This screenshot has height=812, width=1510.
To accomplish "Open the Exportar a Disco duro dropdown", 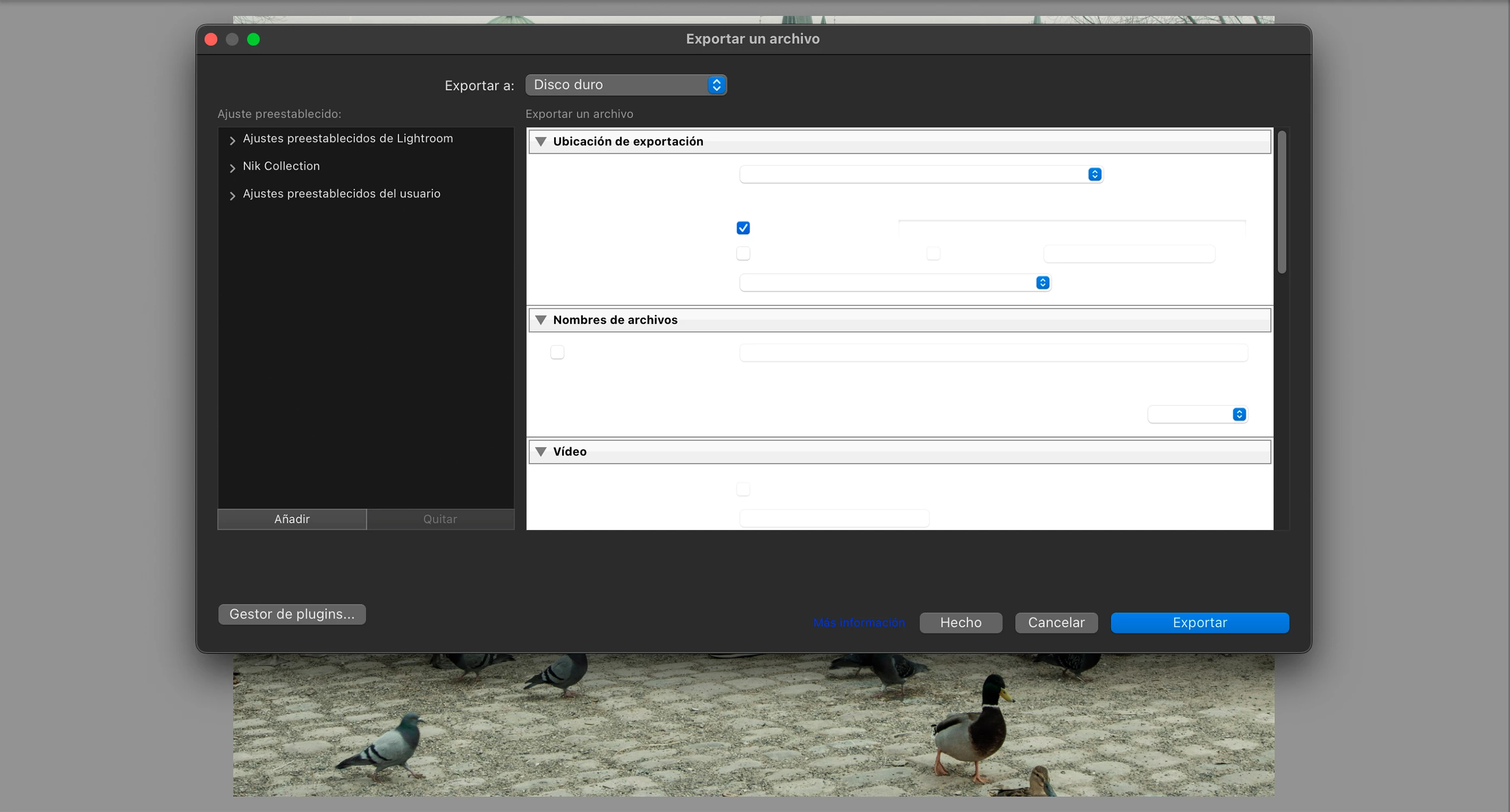I will click(x=626, y=85).
